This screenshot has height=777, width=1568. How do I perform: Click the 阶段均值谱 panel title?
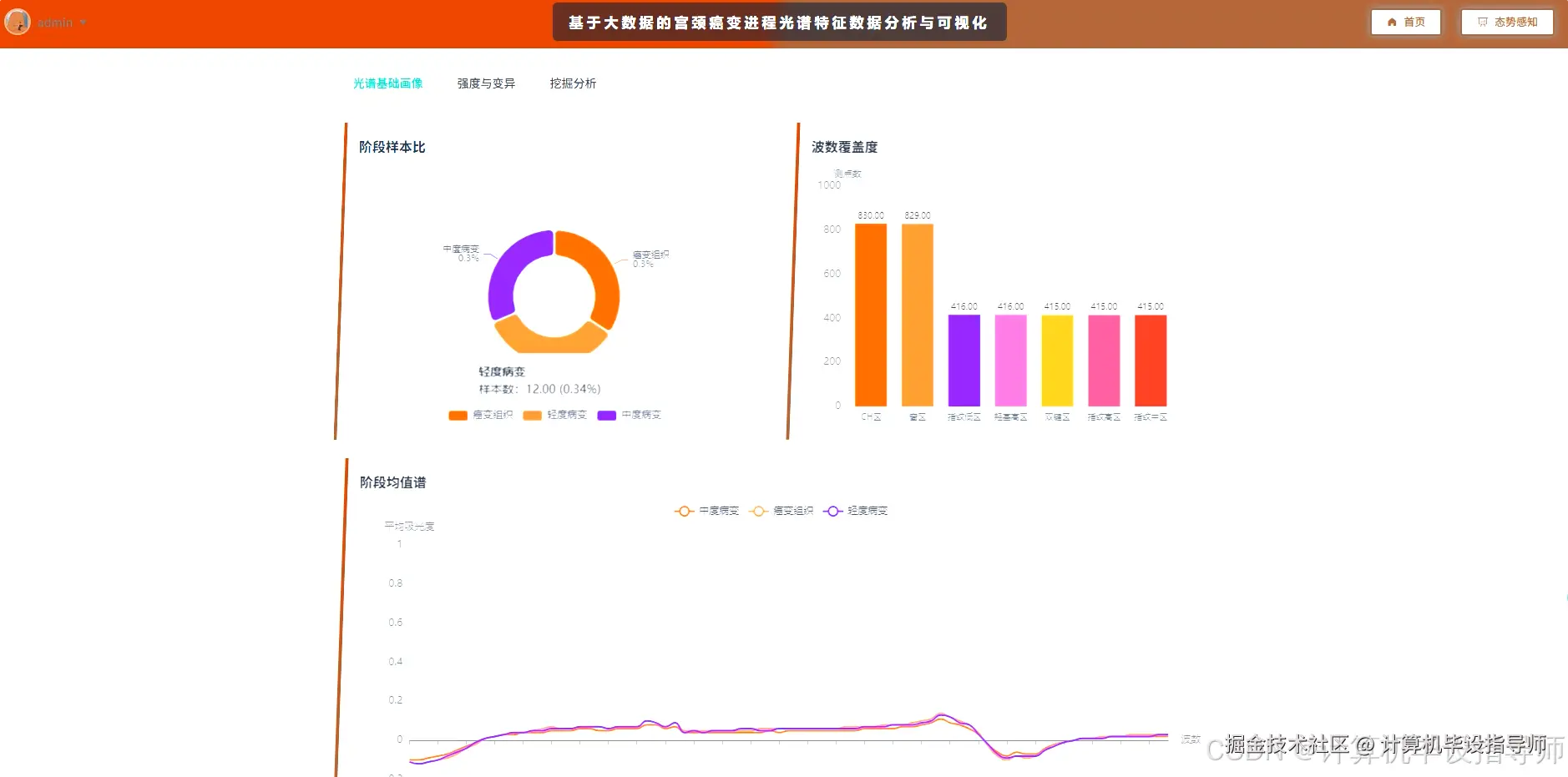tap(393, 482)
